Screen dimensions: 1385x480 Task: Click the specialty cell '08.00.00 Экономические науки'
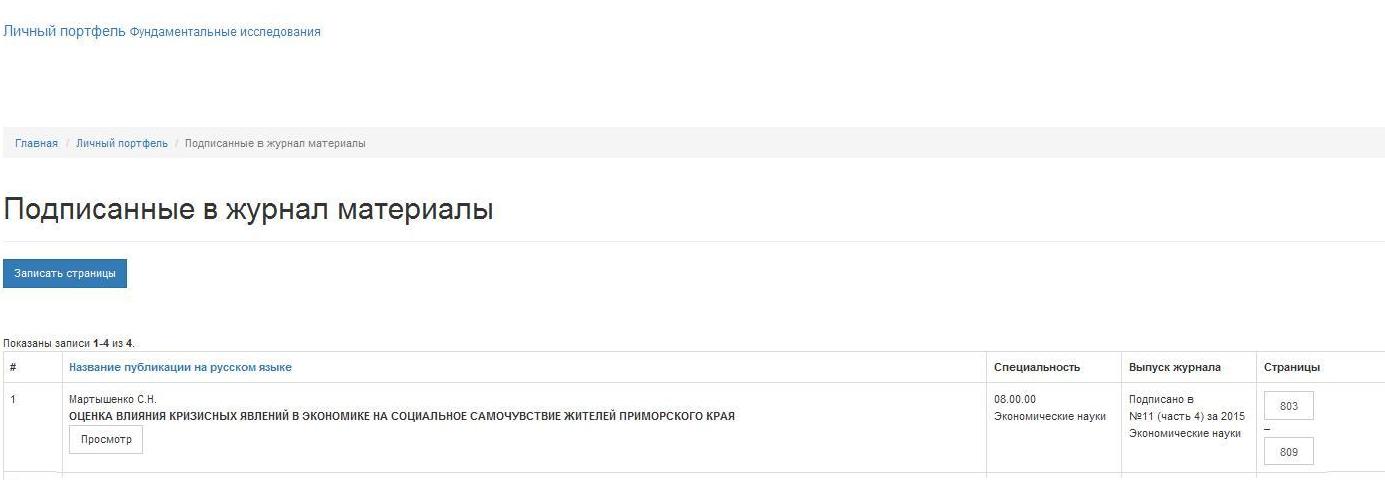pos(1049,408)
